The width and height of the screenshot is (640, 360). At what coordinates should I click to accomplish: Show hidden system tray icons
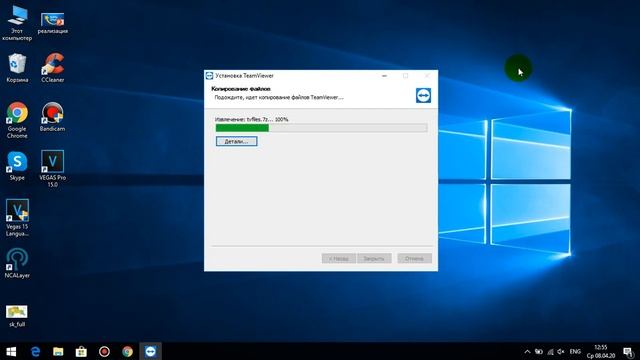(527, 351)
